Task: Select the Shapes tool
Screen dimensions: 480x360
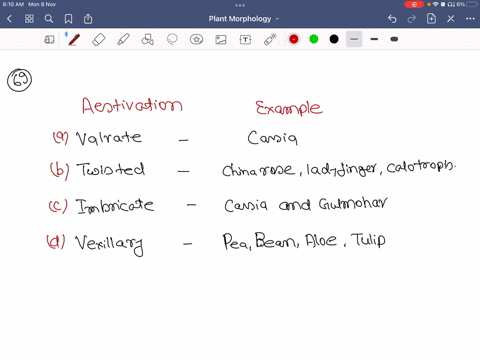Action: coord(148,40)
